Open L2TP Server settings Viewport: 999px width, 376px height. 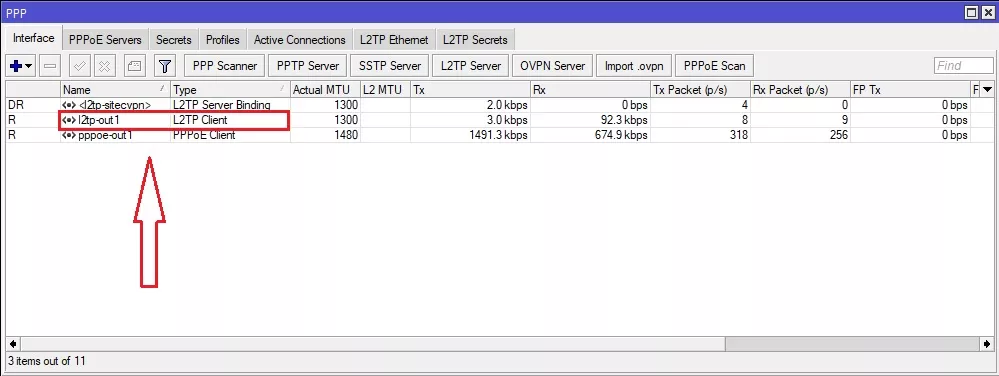(470, 66)
